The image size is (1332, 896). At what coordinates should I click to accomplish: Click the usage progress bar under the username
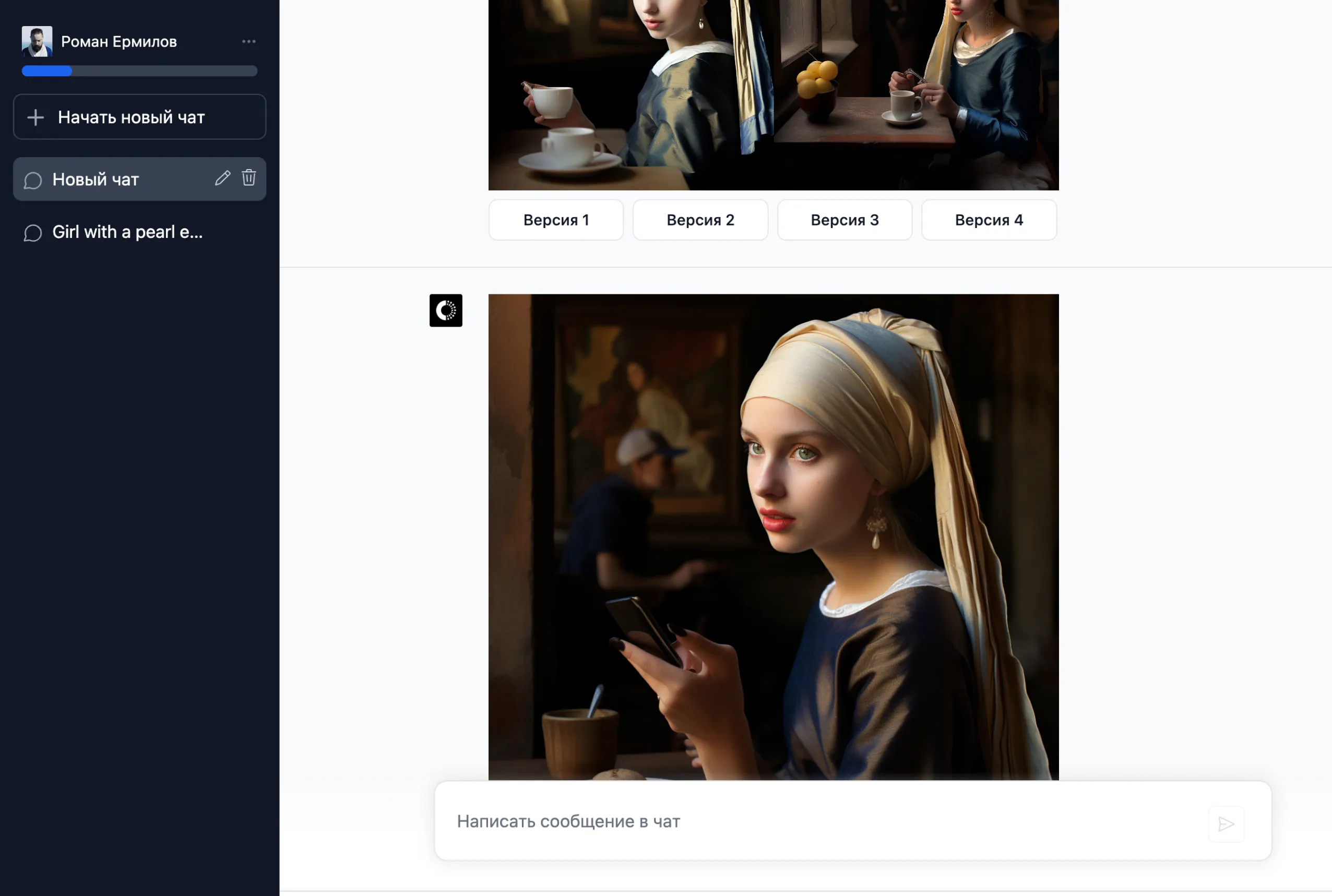tap(139, 71)
